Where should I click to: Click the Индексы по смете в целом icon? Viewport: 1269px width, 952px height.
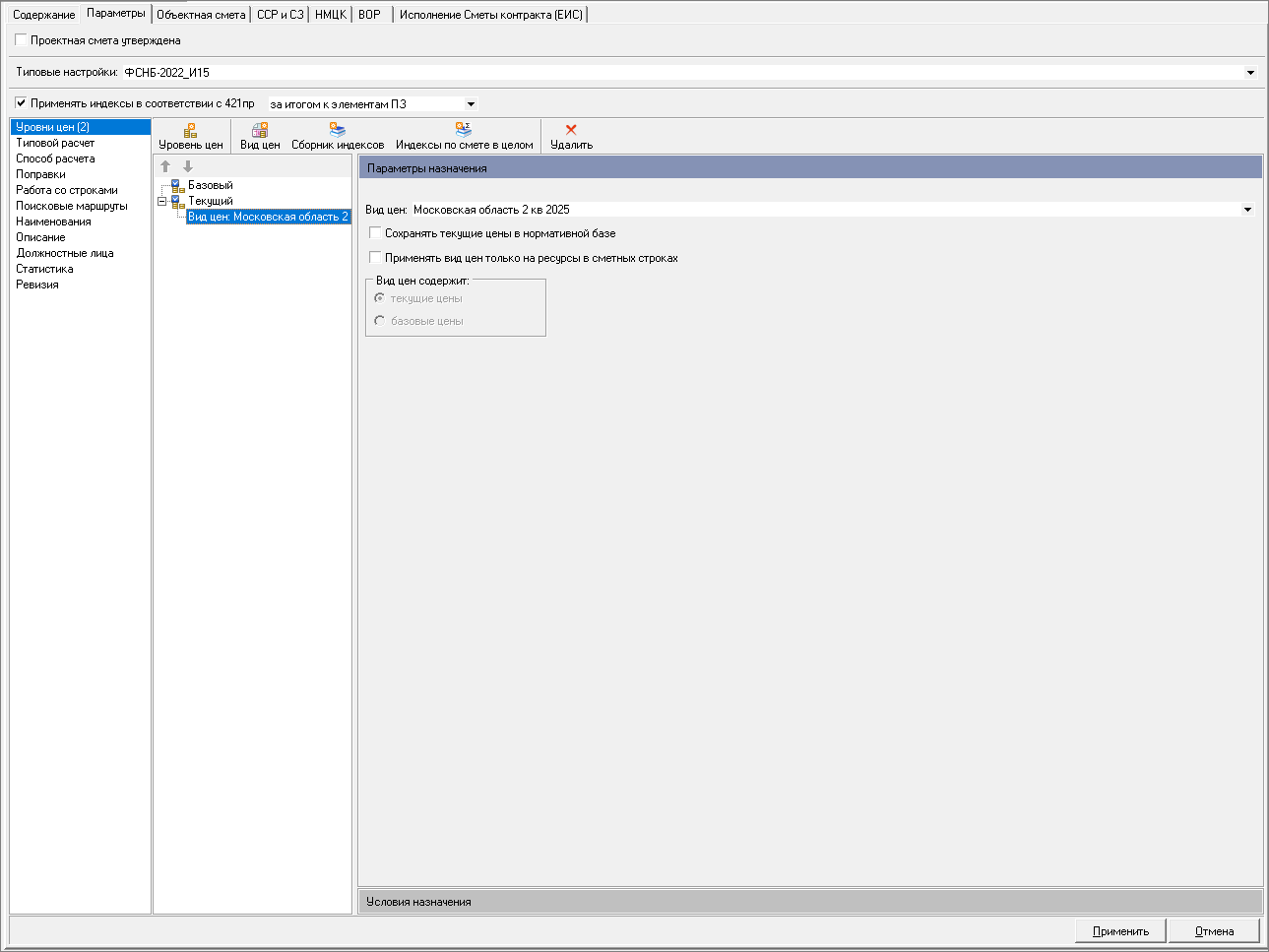[x=464, y=130]
